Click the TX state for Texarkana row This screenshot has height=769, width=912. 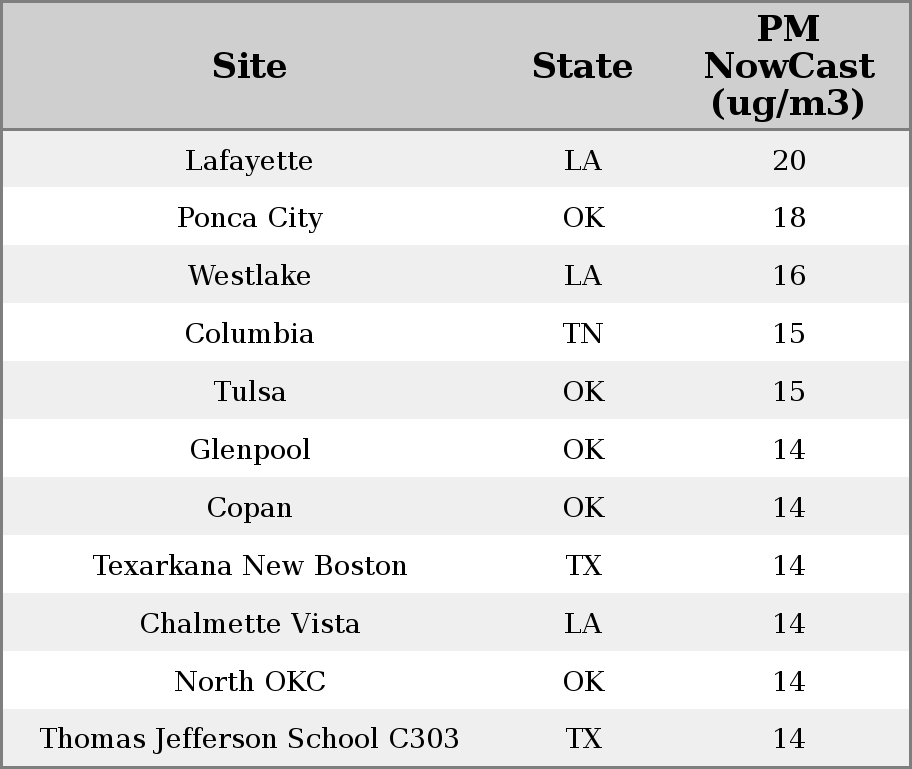click(x=583, y=566)
